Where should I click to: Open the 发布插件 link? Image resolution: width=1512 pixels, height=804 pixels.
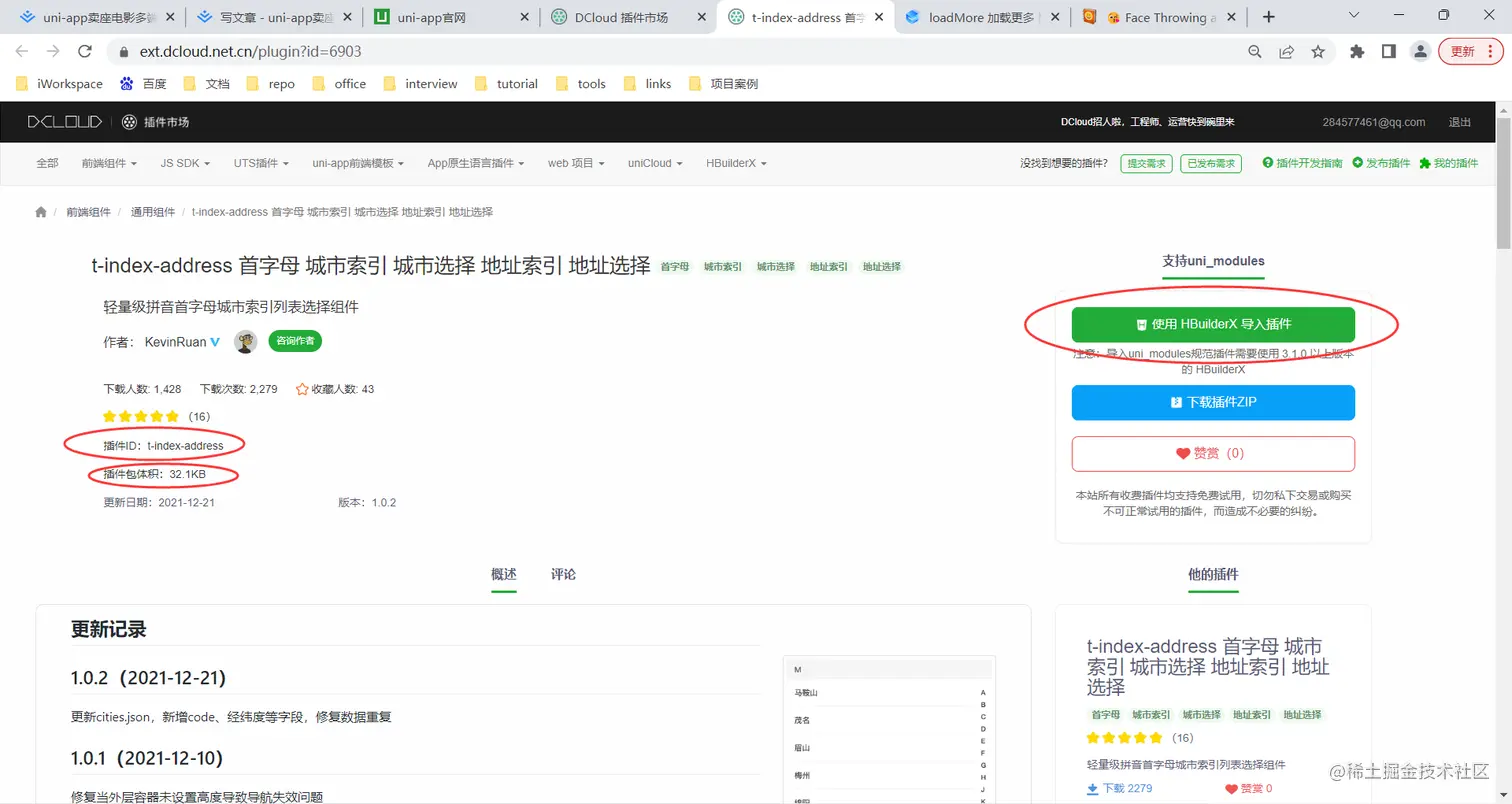pos(1381,163)
